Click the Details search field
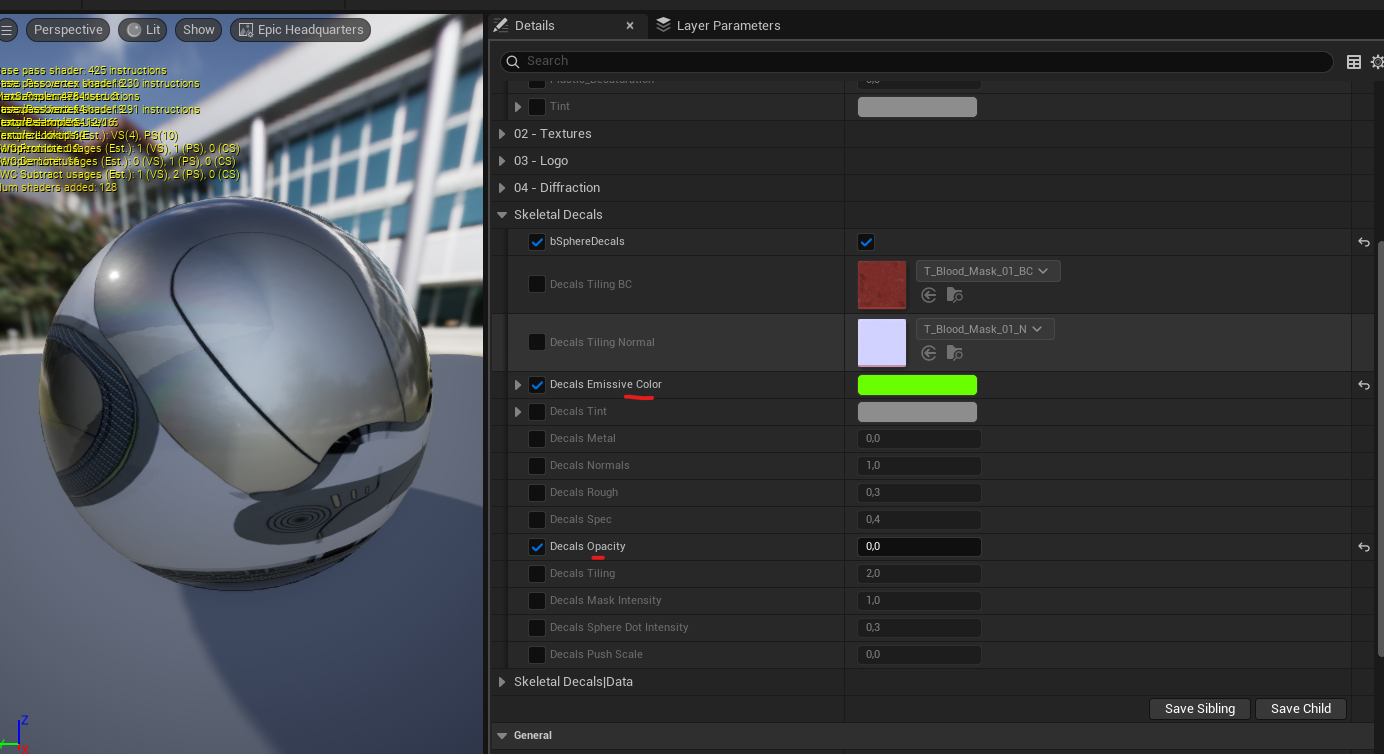This screenshot has width=1384, height=754. pos(916,62)
